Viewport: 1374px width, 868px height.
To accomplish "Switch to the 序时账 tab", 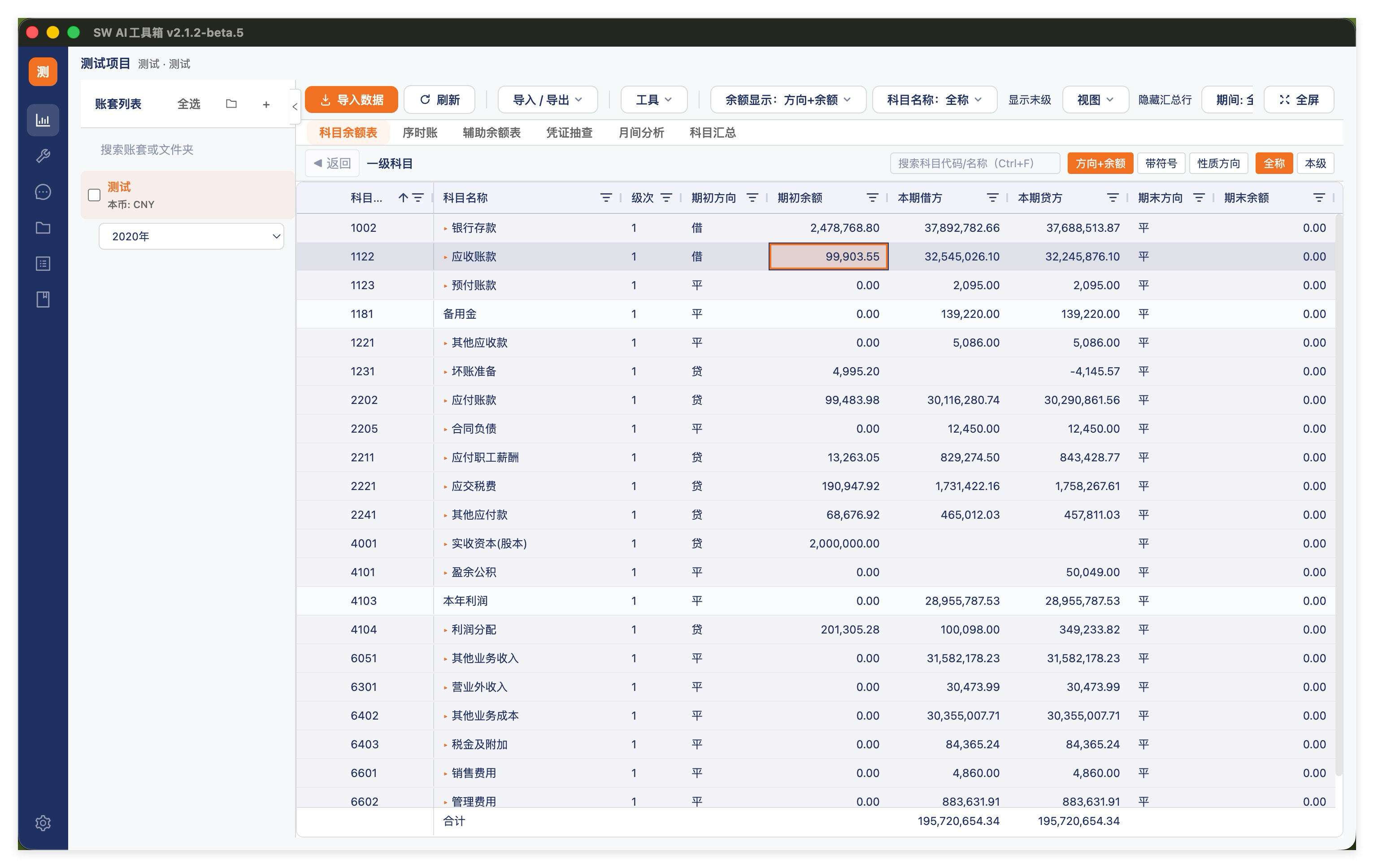I will click(419, 133).
